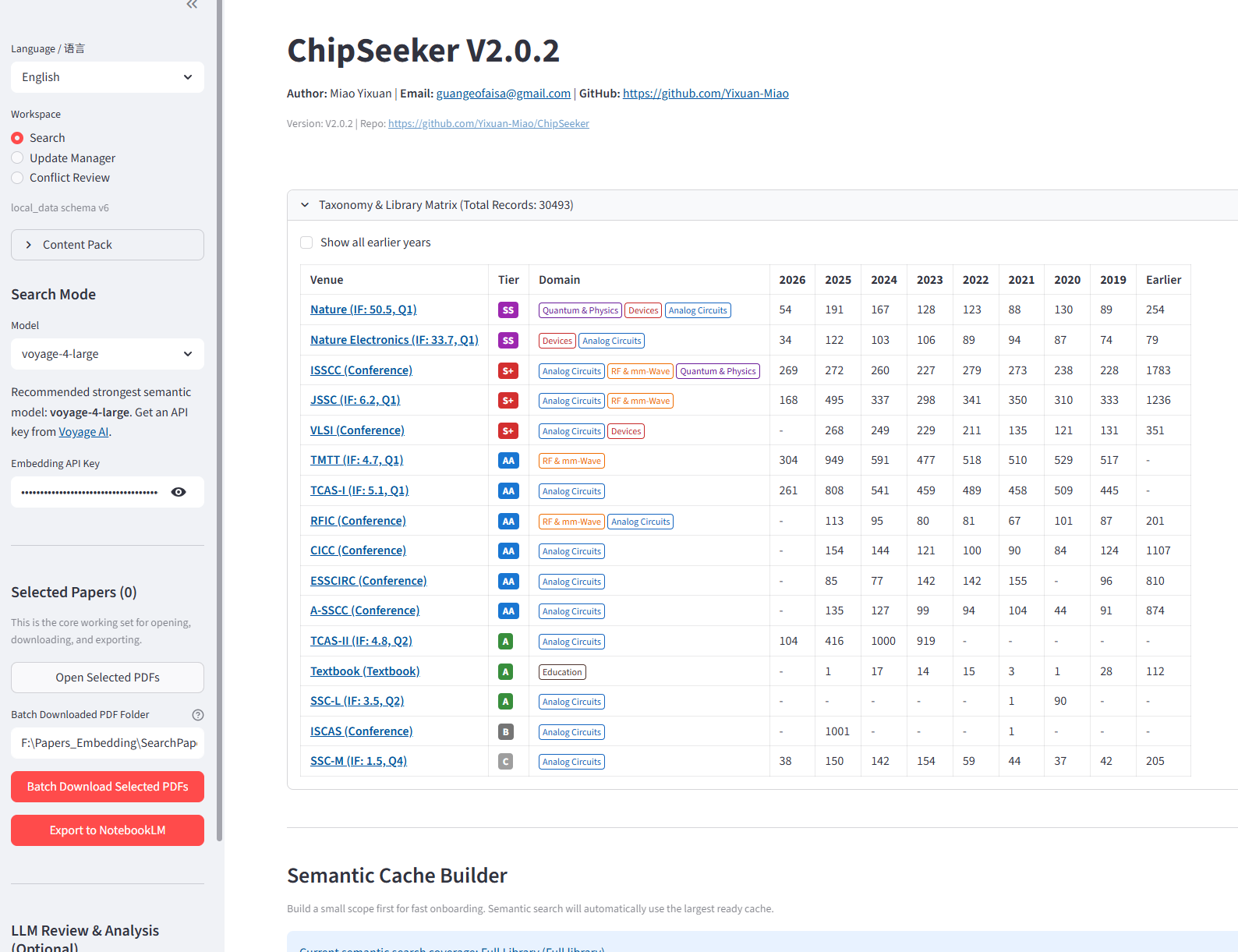Click the AA tier badge for CICC
This screenshot has height=952, width=1238.
[508, 551]
